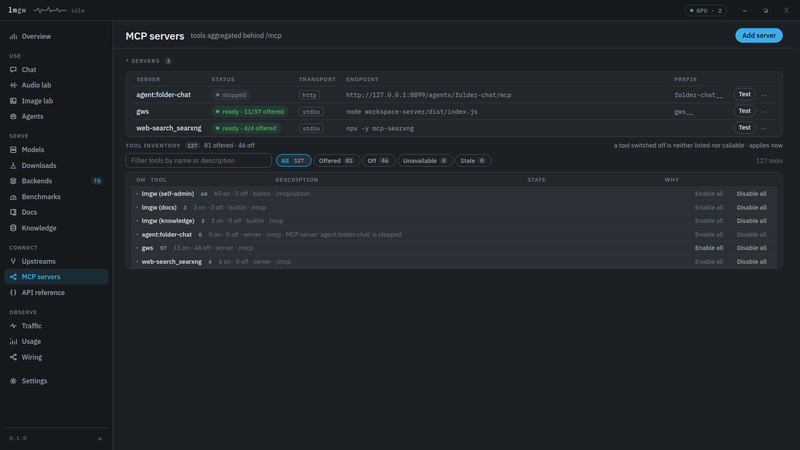The height and width of the screenshot is (450, 800).
Task: Enable all lmgw (docs) tools
Action: click(709, 208)
